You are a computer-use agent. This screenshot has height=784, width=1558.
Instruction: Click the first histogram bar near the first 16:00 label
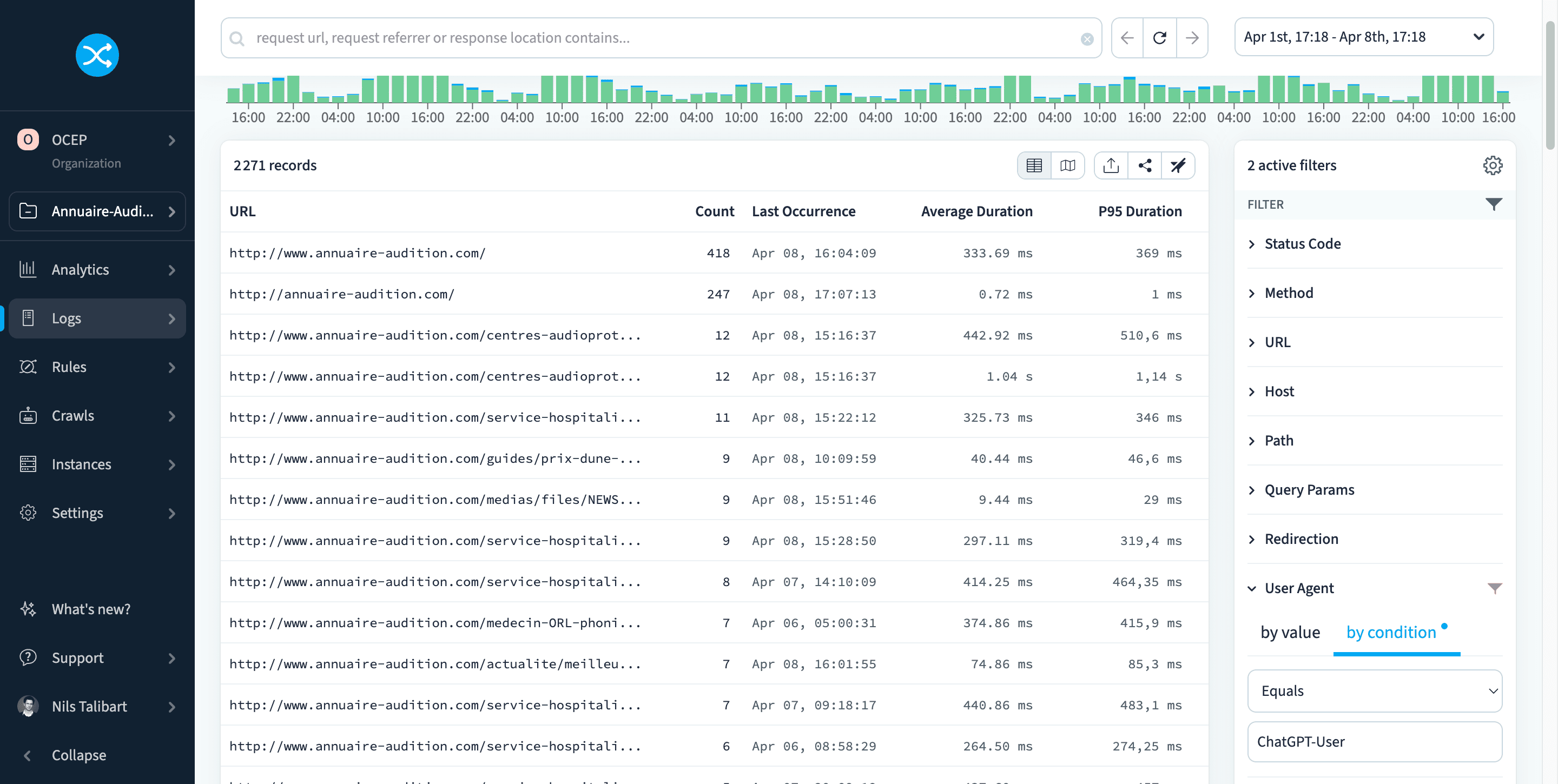pos(234,95)
